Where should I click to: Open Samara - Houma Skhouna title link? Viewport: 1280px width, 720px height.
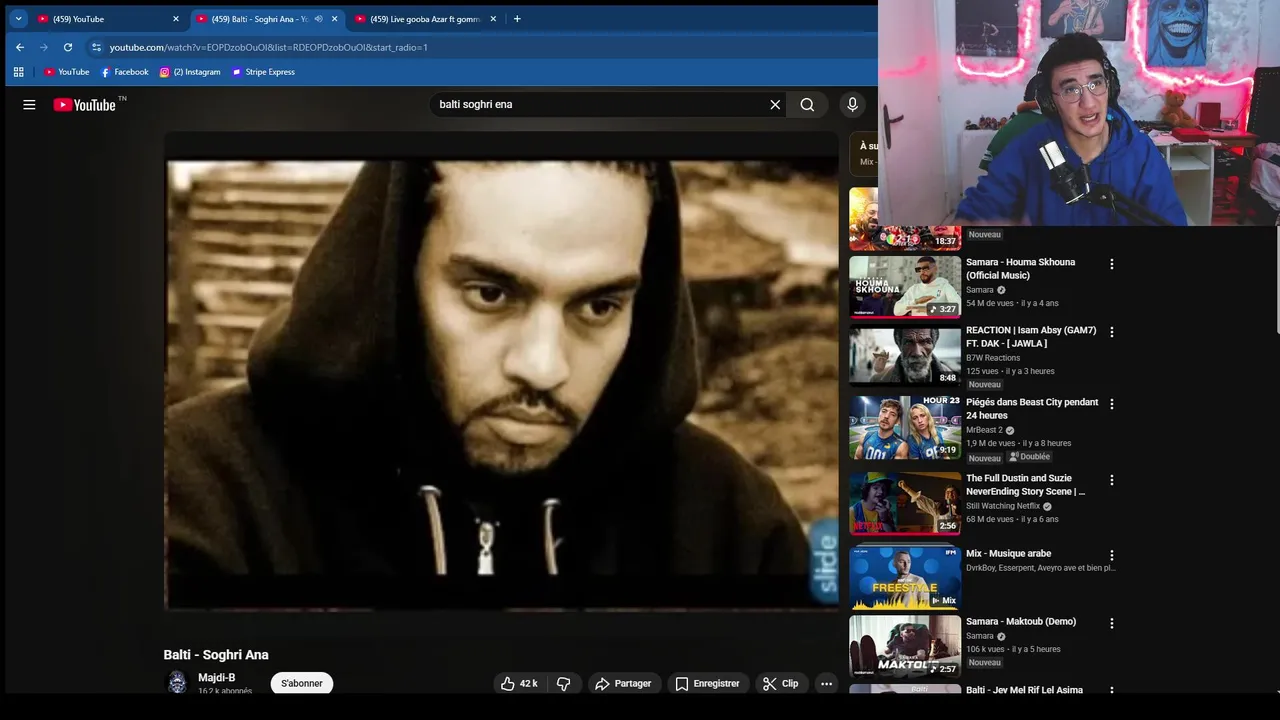1020,269
